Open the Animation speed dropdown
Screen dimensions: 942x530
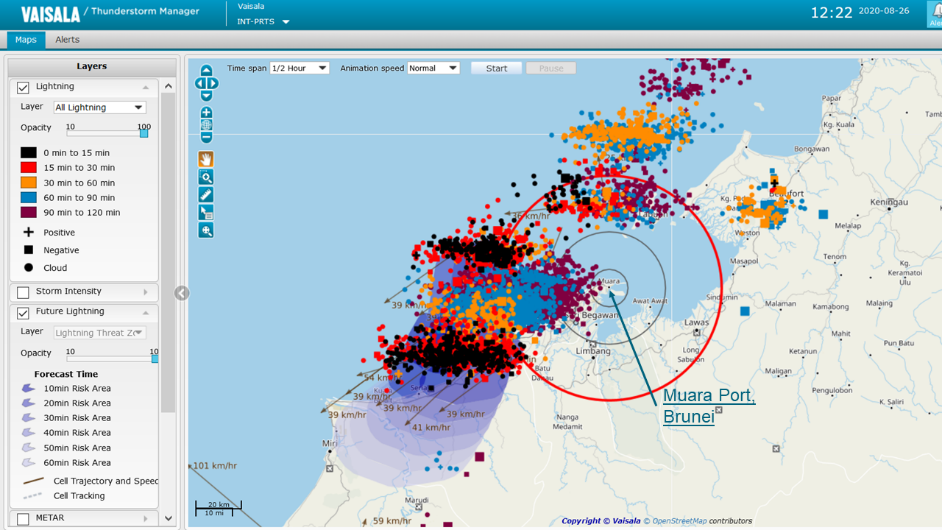[433, 68]
